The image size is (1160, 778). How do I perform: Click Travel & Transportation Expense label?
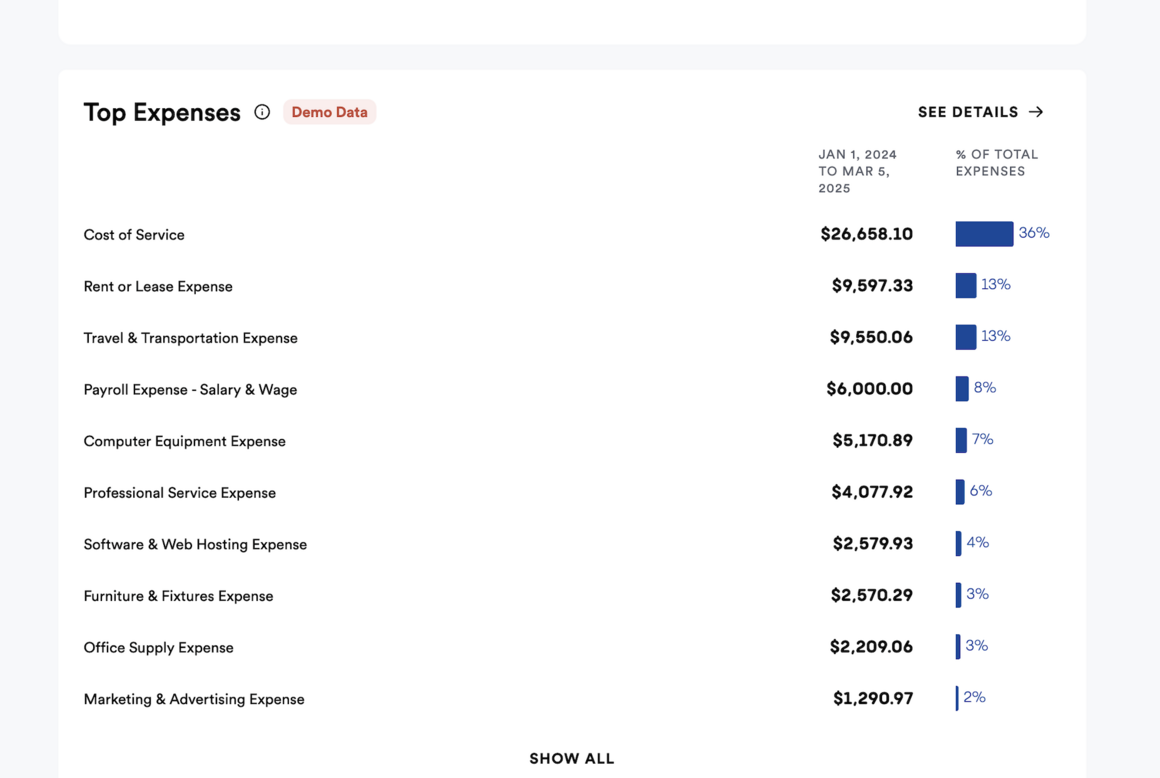click(x=190, y=338)
